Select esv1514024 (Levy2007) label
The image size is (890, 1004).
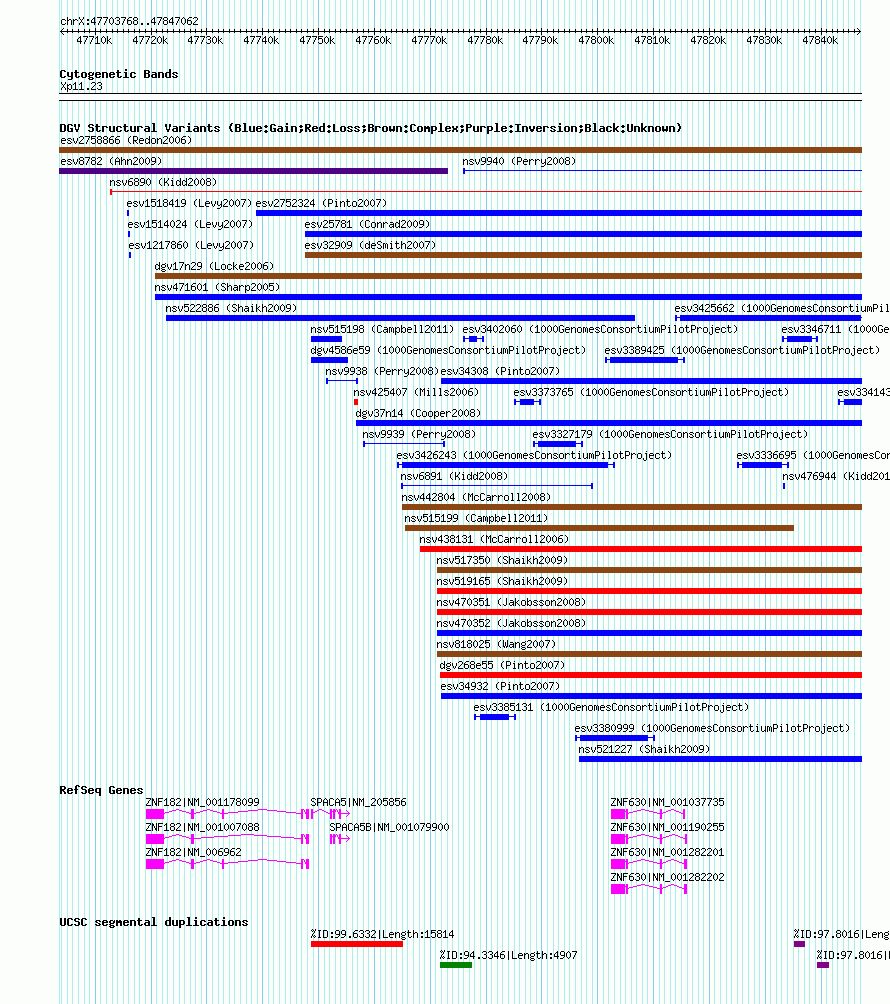[190, 225]
